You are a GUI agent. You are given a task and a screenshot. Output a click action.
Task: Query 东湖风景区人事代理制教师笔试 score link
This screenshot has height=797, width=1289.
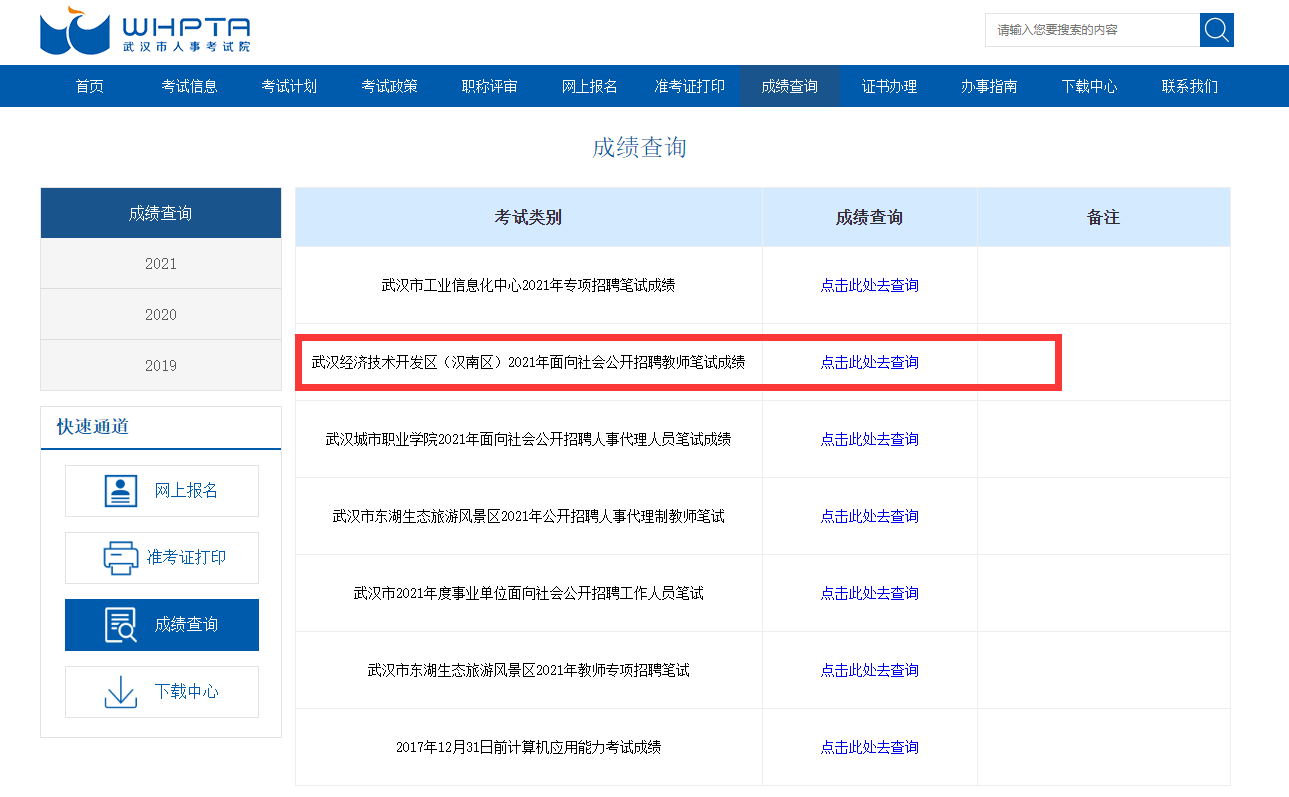[870, 516]
